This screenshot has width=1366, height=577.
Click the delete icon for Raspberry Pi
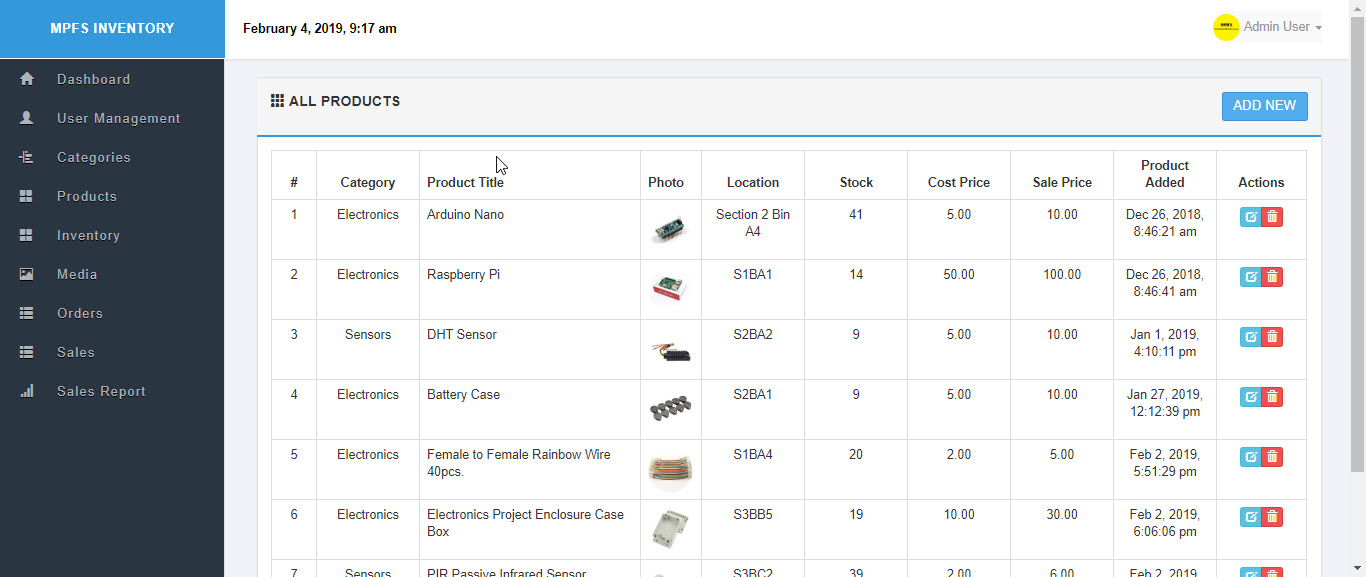tap(1272, 277)
